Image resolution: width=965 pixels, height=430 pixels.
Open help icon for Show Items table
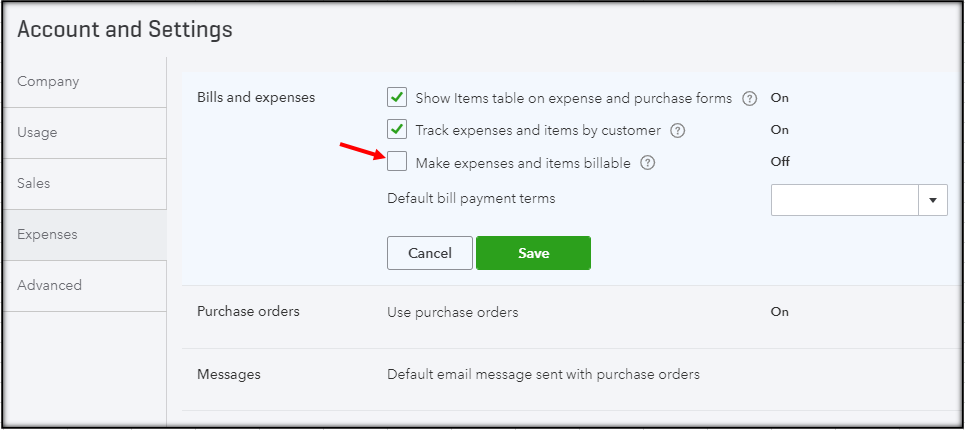coord(750,99)
